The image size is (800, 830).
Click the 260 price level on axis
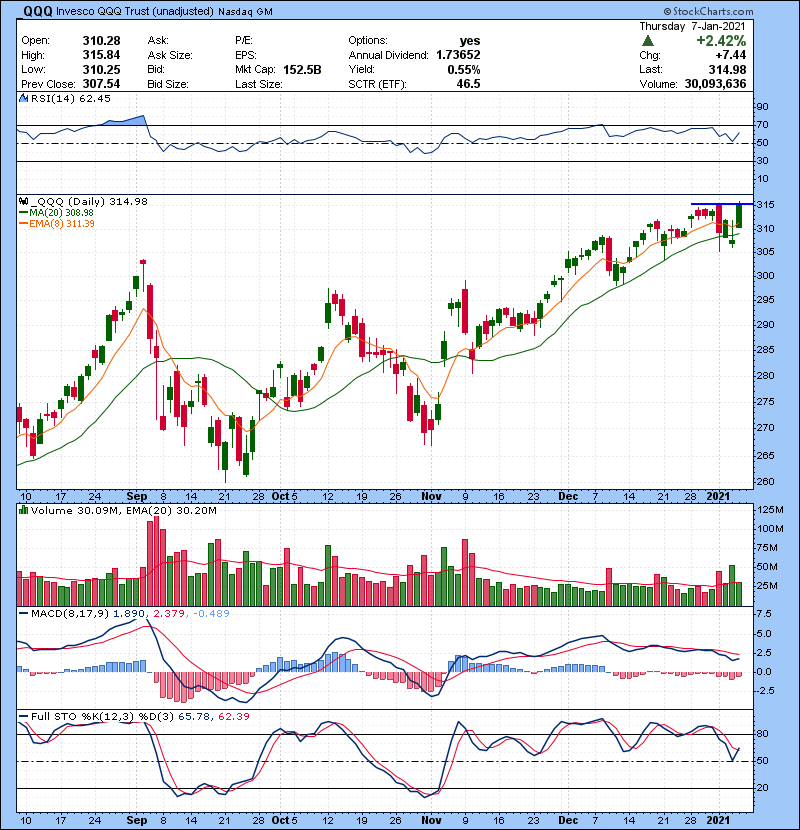pyautogui.click(x=765, y=482)
